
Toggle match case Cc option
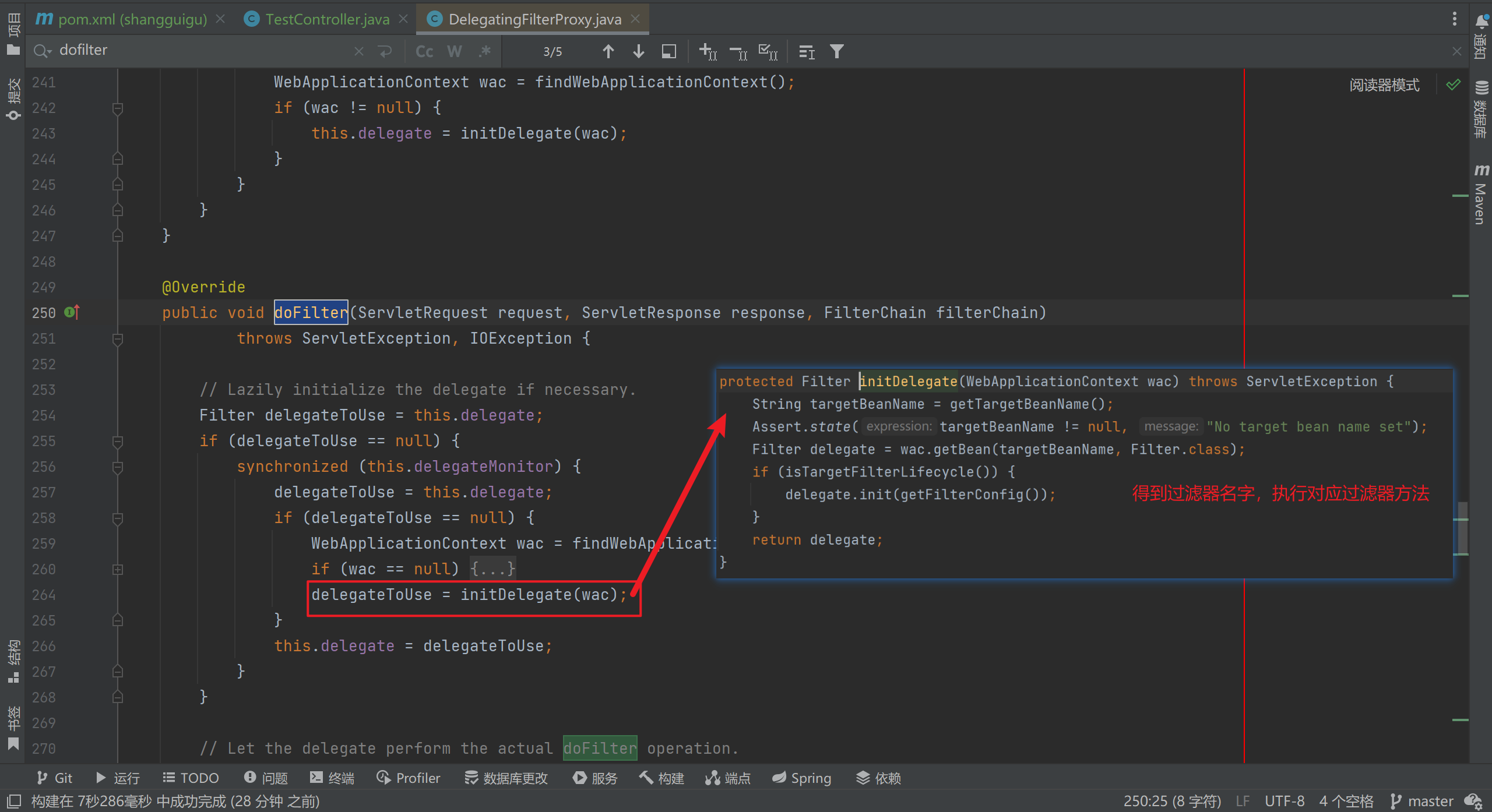pos(424,52)
